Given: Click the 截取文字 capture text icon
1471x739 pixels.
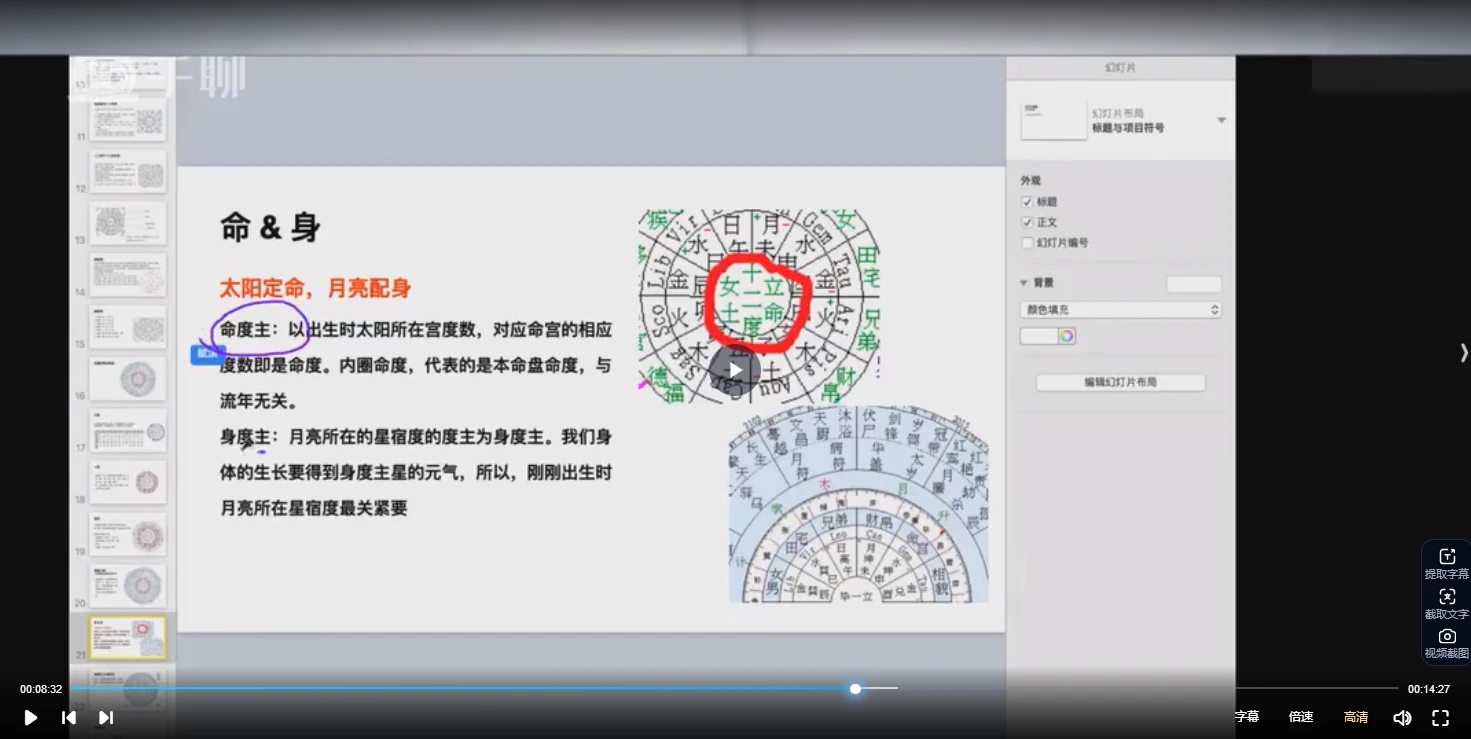Looking at the screenshot, I should (x=1447, y=604).
